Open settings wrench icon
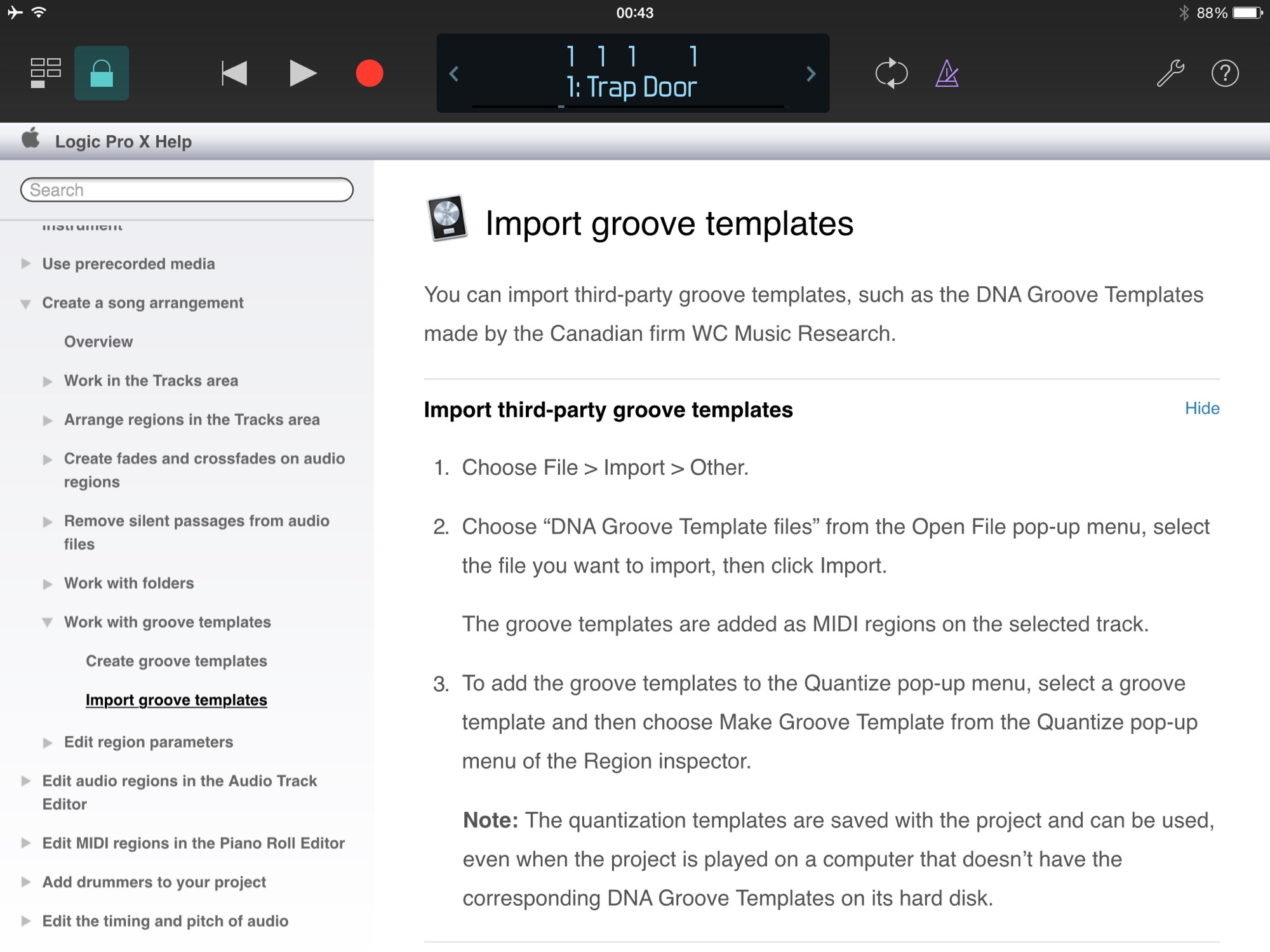Viewport: 1270px width, 952px height. coord(1170,73)
